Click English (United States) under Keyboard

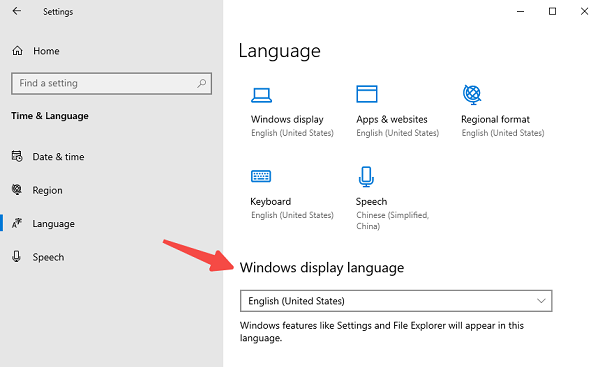click(292, 215)
